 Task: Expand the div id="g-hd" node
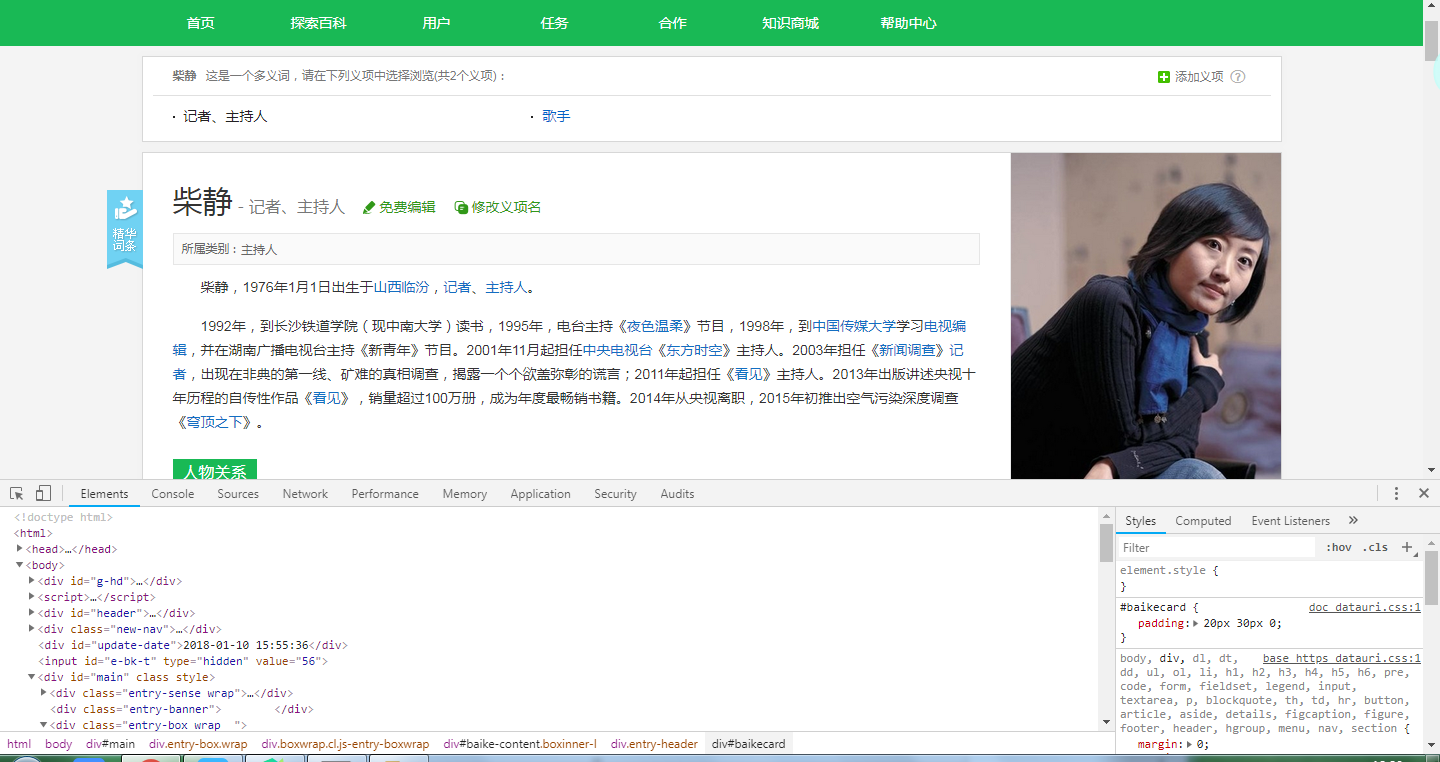coord(32,581)
